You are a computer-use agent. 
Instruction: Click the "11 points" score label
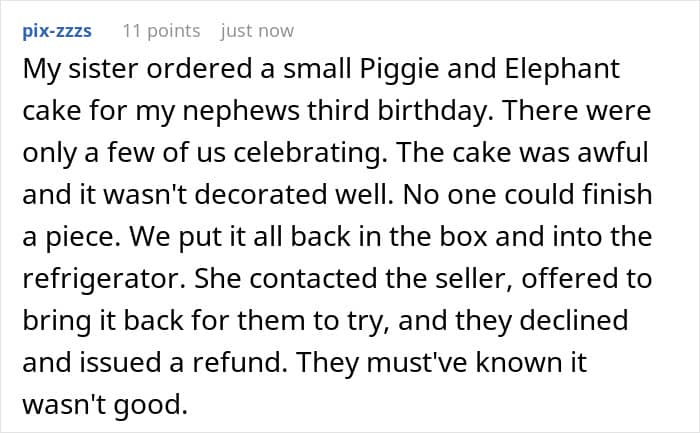(x=160, y=31)
